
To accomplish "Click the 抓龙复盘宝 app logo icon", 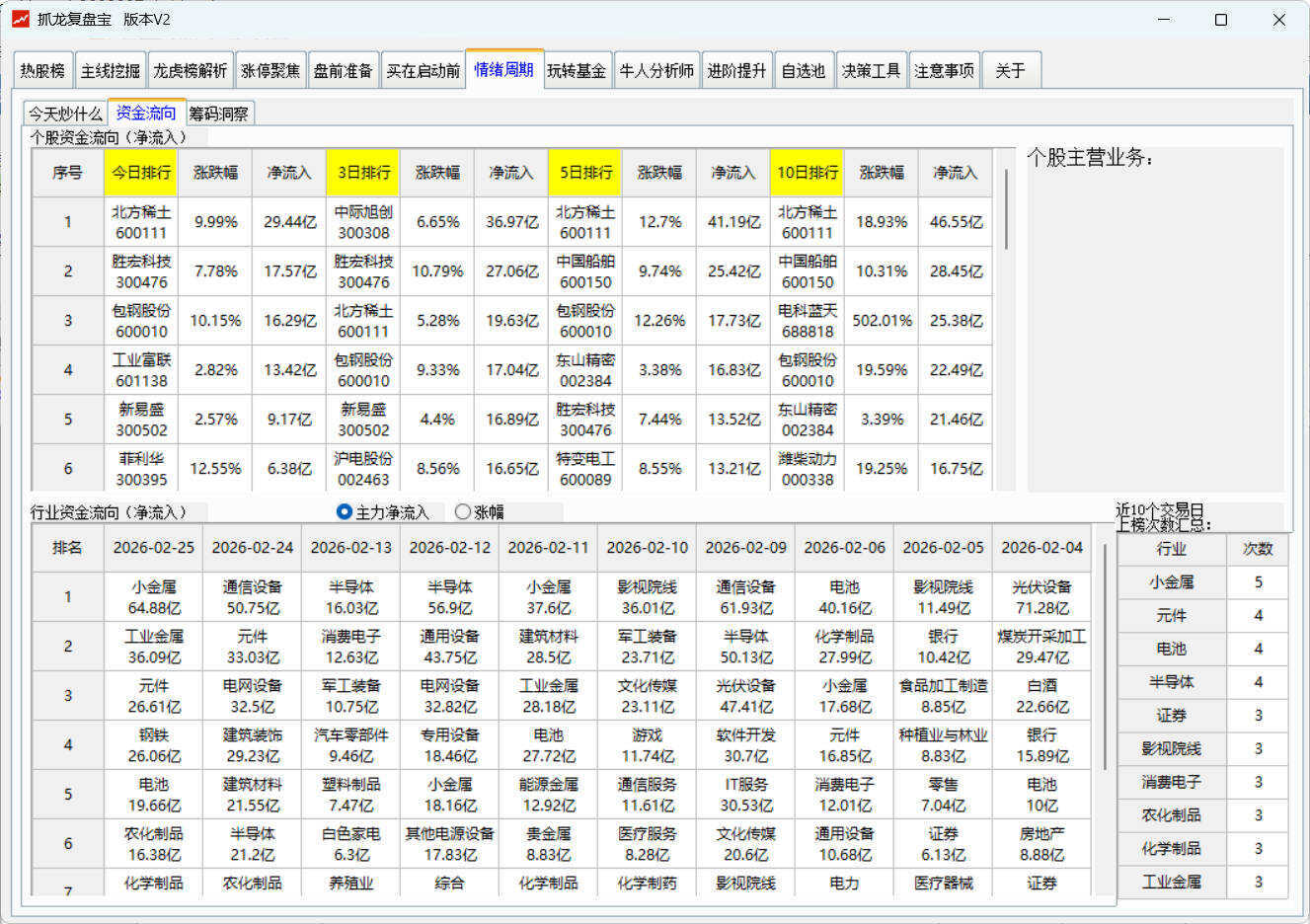I will point(20,19).
